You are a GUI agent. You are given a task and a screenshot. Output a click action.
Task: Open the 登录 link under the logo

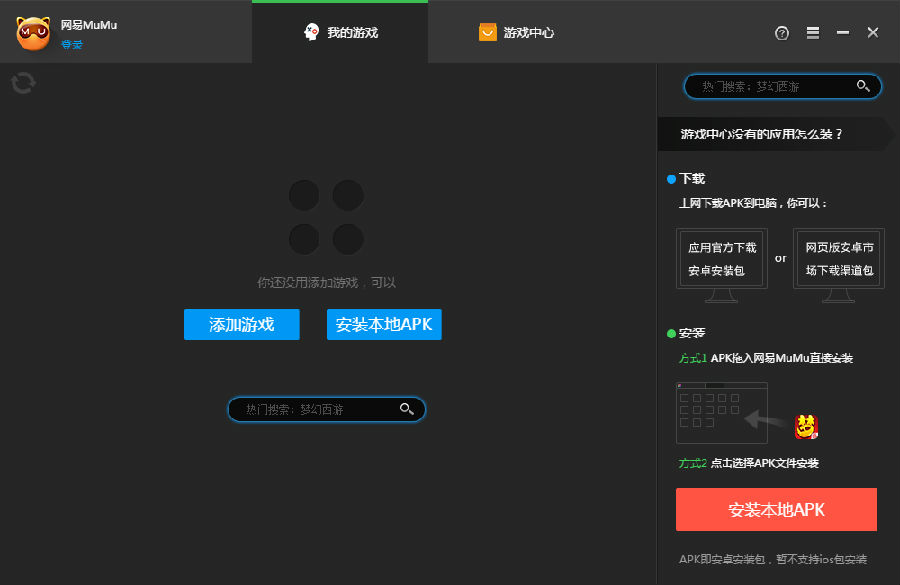(70, 44)
